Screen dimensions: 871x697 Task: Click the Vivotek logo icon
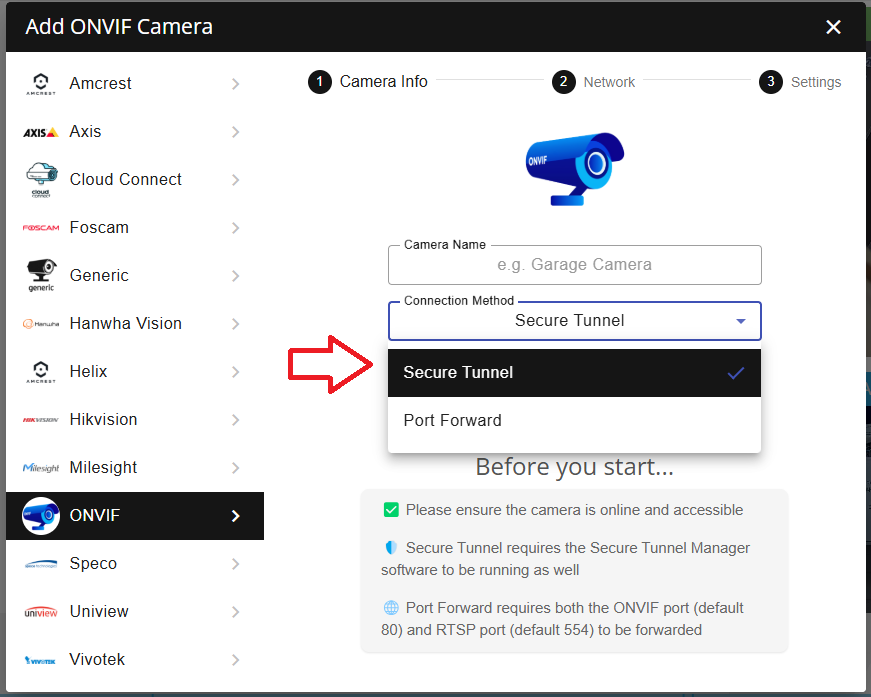40,660
